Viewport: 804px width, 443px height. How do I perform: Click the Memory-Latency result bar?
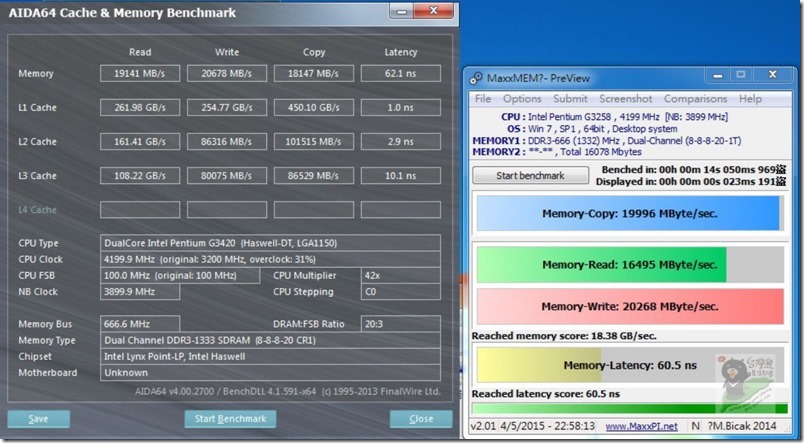[630, 365]
